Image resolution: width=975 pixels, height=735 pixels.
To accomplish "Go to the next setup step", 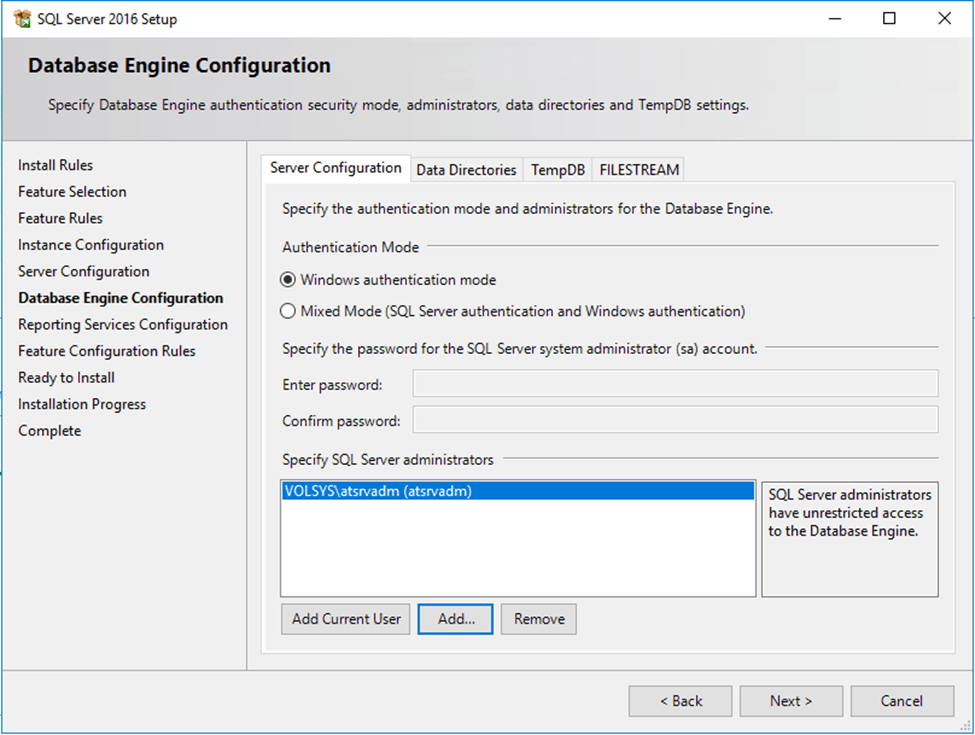I will 791,701.
